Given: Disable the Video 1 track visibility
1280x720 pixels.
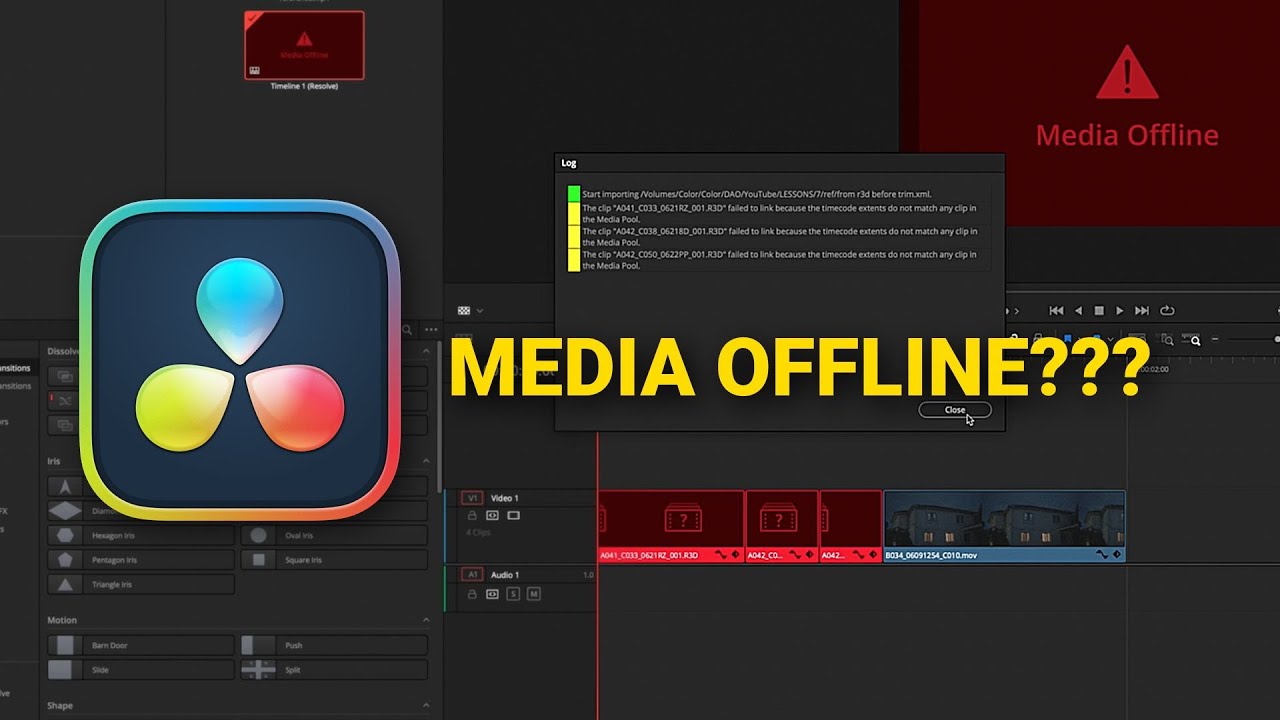Looking at the screenshot, I should click(513, 516).
